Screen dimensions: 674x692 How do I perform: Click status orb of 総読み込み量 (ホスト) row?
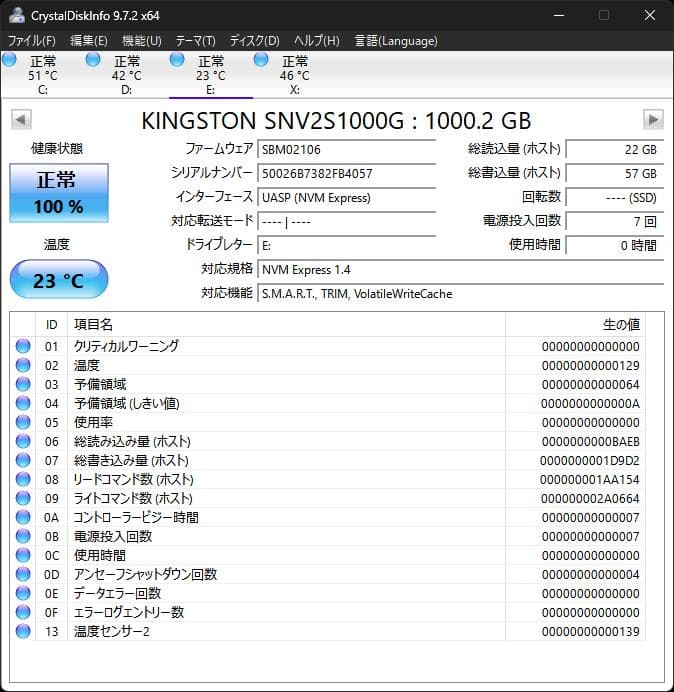(x=23, y=441)
